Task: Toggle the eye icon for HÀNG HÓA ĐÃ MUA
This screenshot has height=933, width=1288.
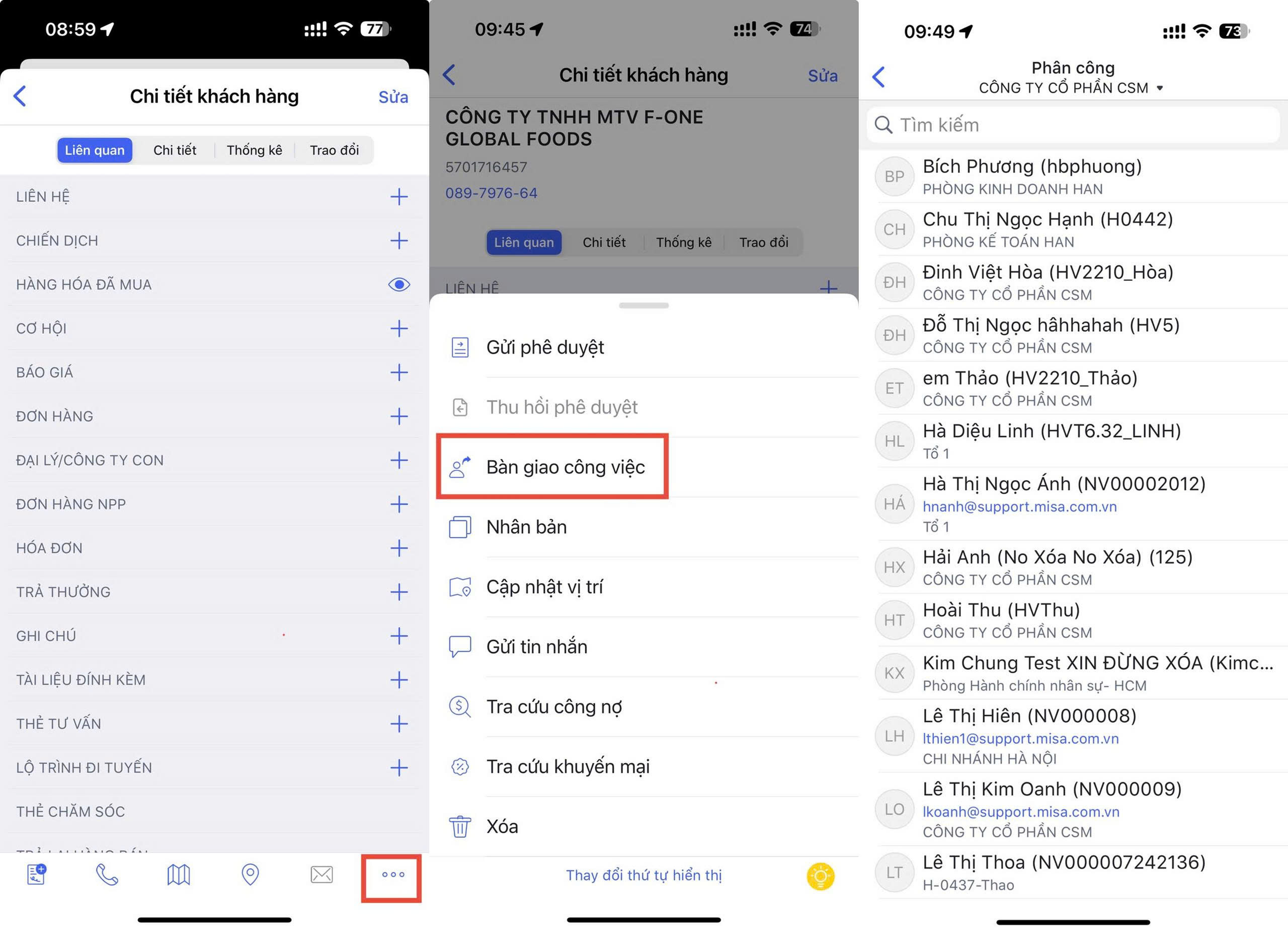Action: tap(398, 284)
